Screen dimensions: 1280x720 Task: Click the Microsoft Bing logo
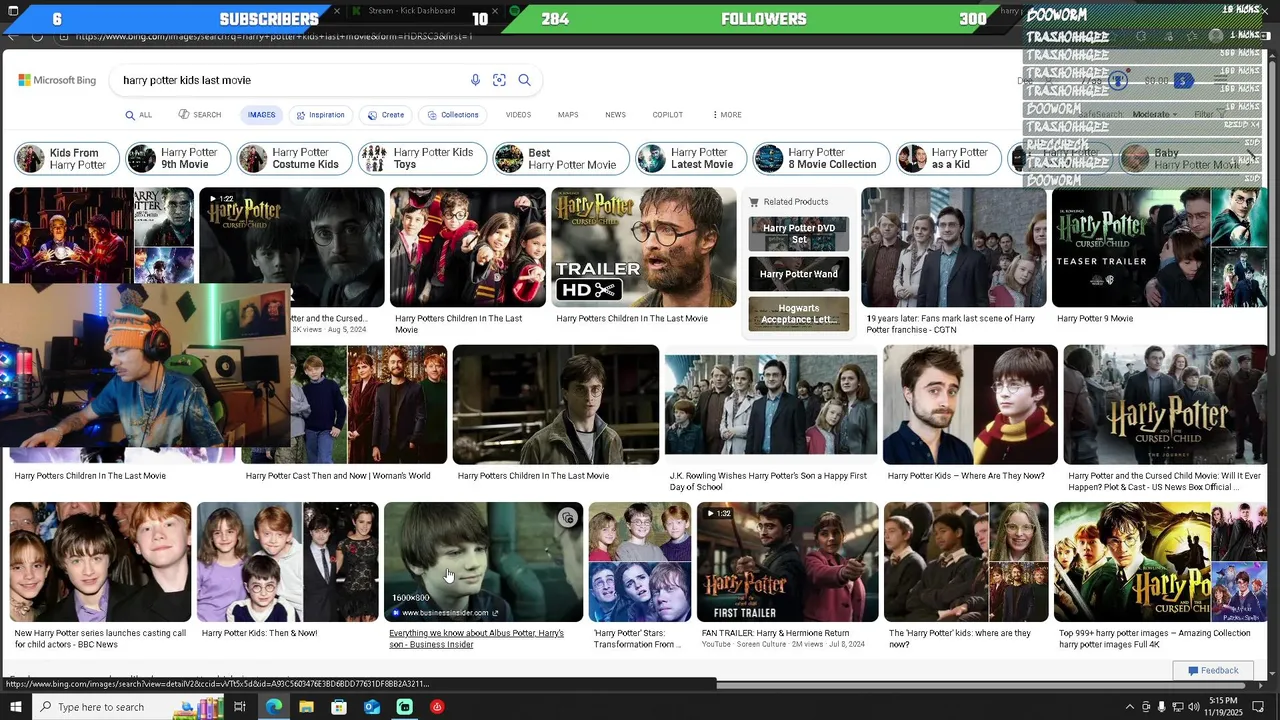[x=57, y=80]
